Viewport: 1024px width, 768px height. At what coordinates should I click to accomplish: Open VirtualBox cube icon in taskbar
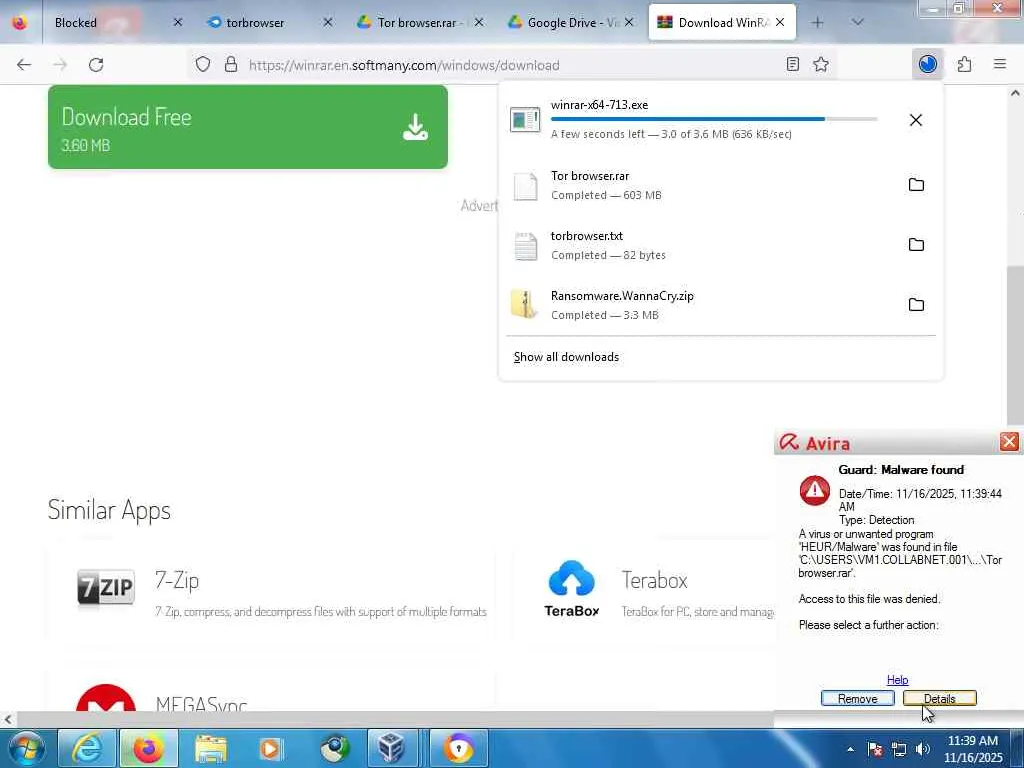391,748
